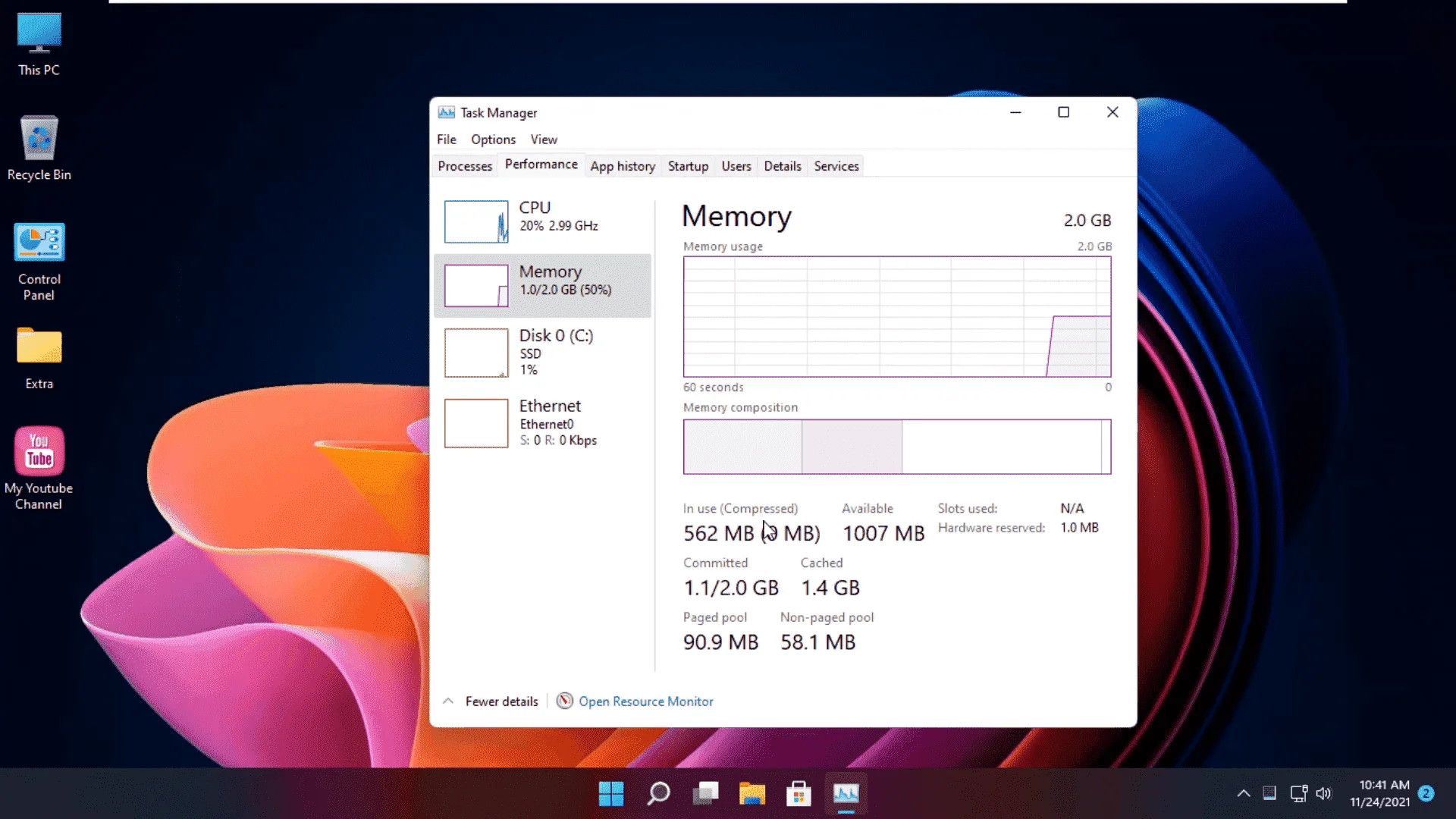Viewport: 1456px width, 819px height.
Task: Click the taskbar clock showing 10:41 AM
Action: click(1380, 793)
